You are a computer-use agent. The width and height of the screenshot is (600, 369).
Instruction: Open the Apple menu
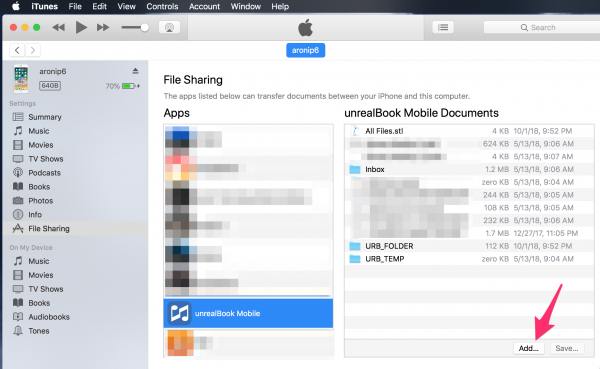coord(16,7)
